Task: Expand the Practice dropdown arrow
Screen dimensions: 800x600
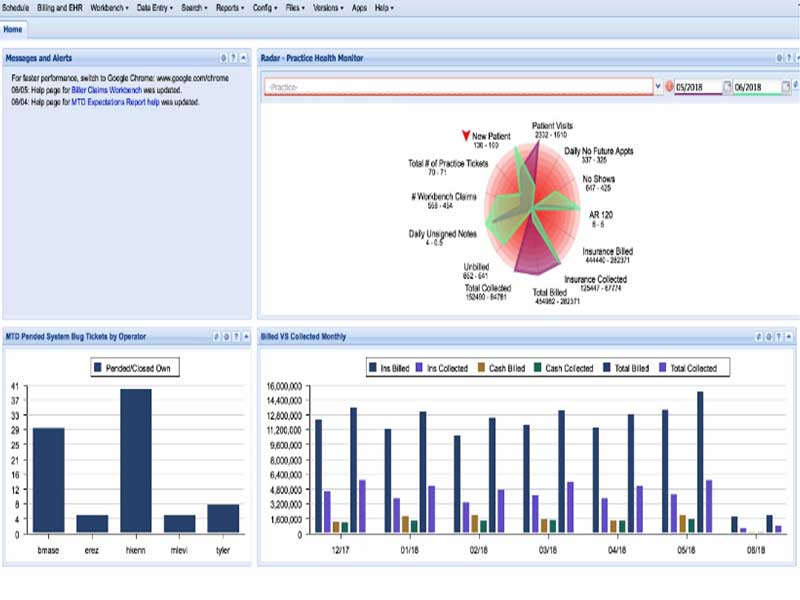Action: [x=657, y=87]
